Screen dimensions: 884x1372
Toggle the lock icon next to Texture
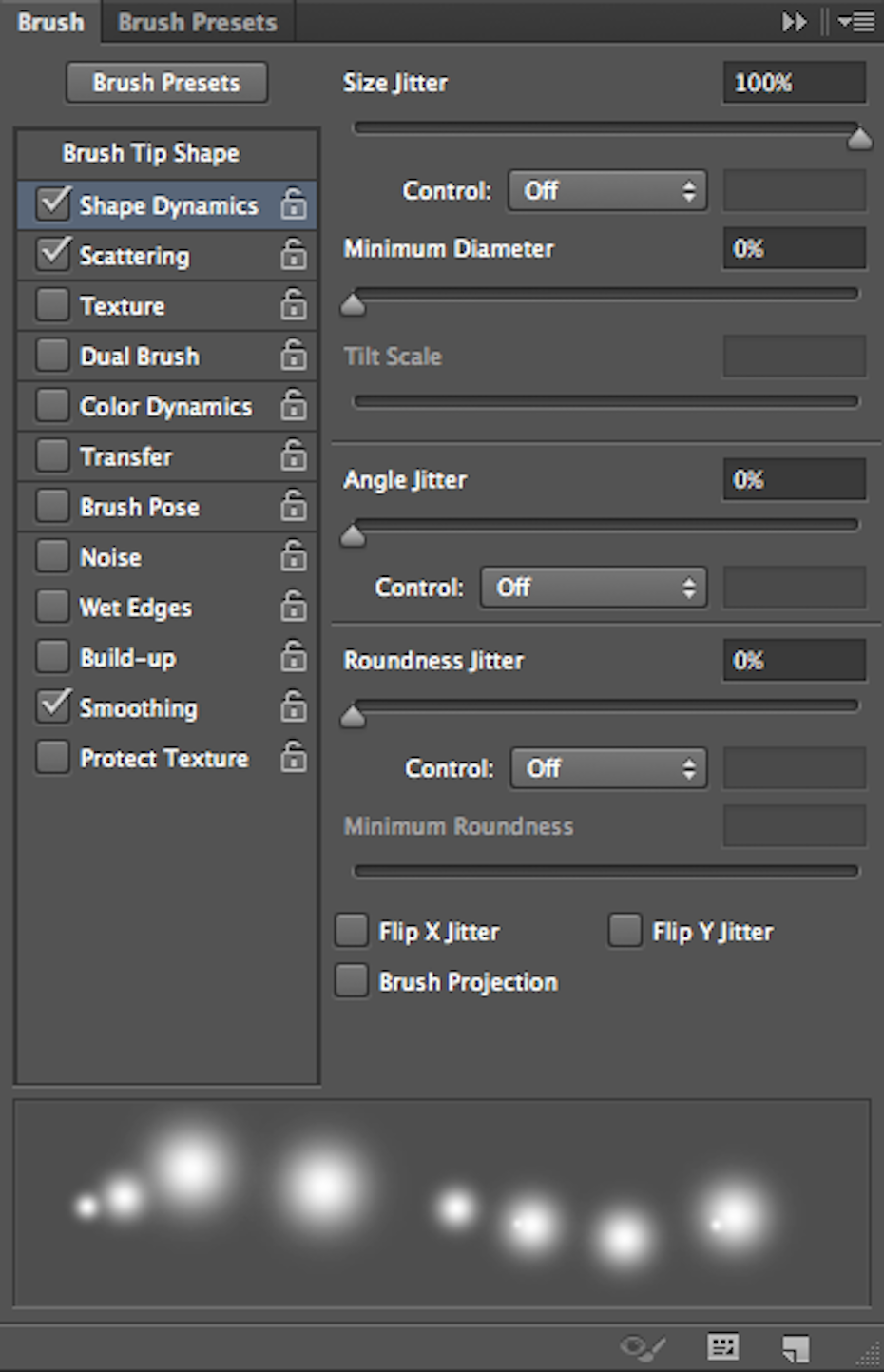294,304
